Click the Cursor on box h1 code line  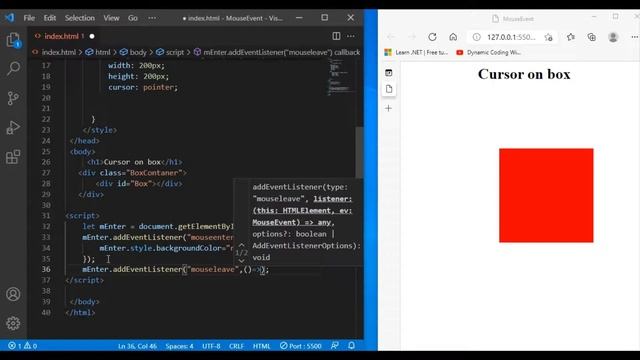coord(135,162)
